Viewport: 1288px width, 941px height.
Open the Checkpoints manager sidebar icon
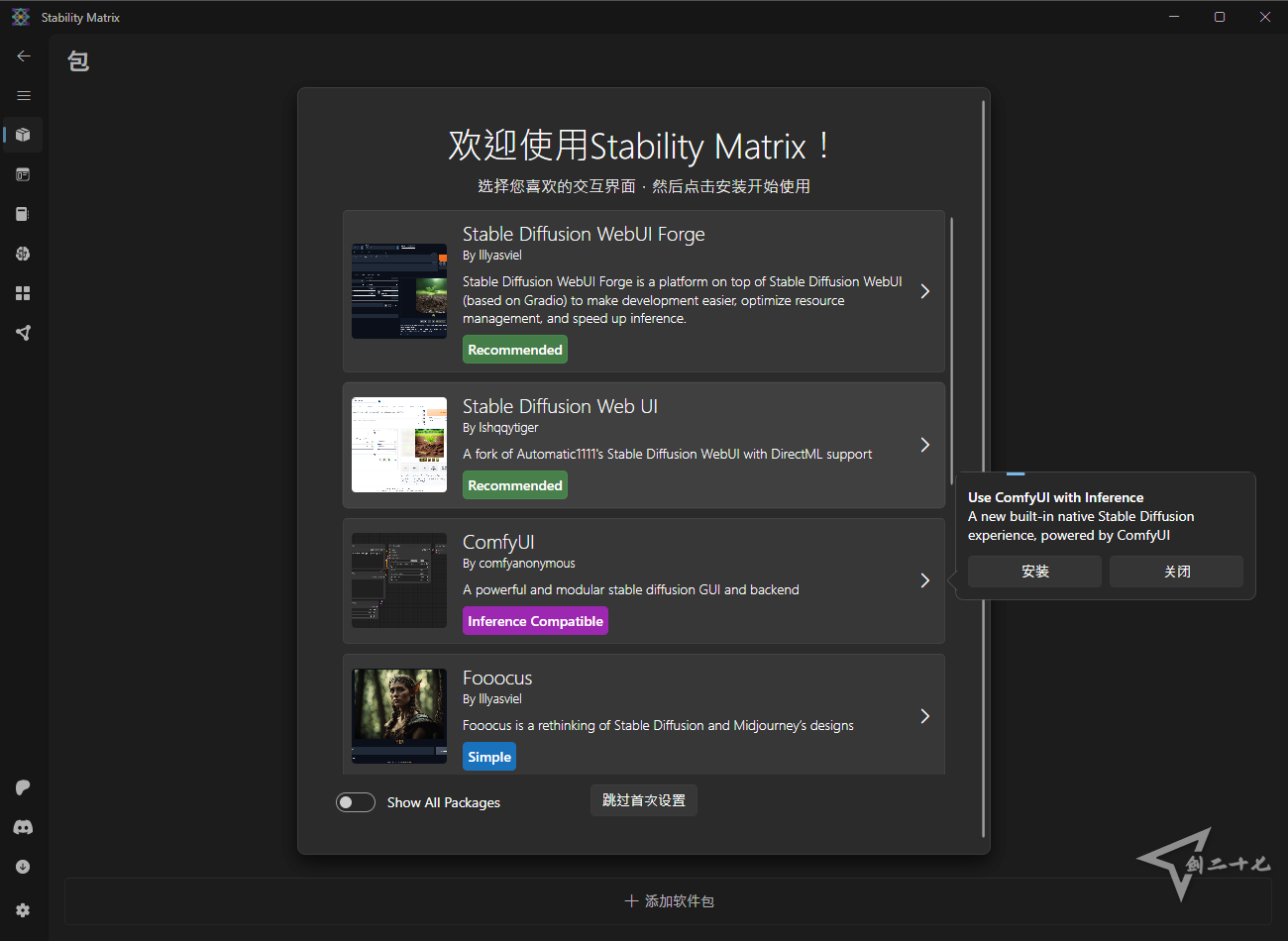24,214
